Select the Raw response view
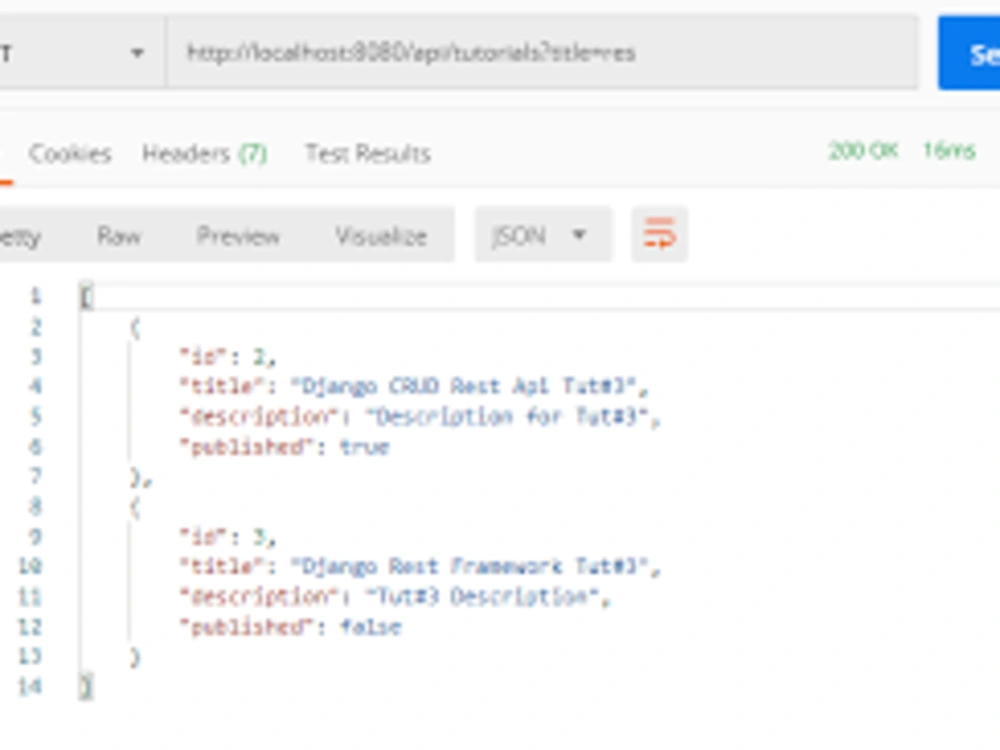1000x750 pixels. coord(120,237)
